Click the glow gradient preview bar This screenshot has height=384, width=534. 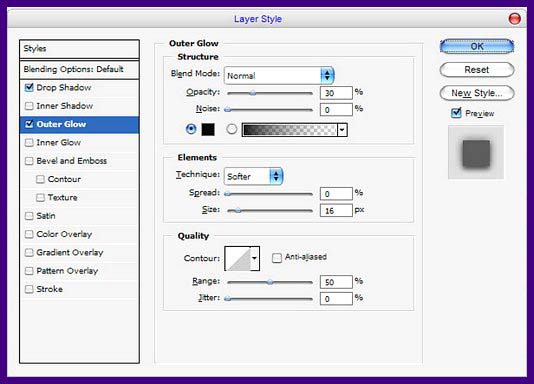289,130
